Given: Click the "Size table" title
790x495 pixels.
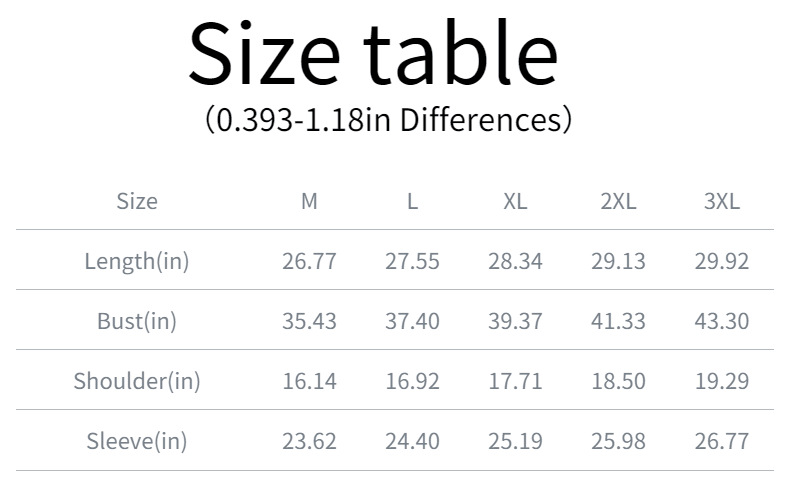Looking at the screenshot, I should click(x=372, y=55).
